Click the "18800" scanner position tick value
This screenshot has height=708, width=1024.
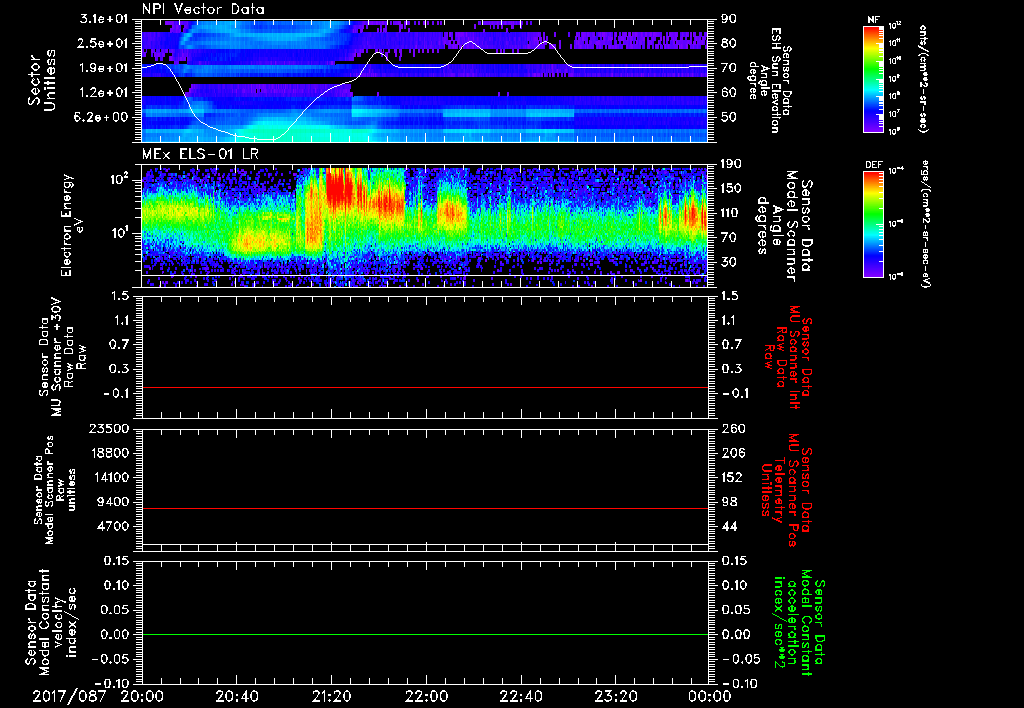(110, 453)
